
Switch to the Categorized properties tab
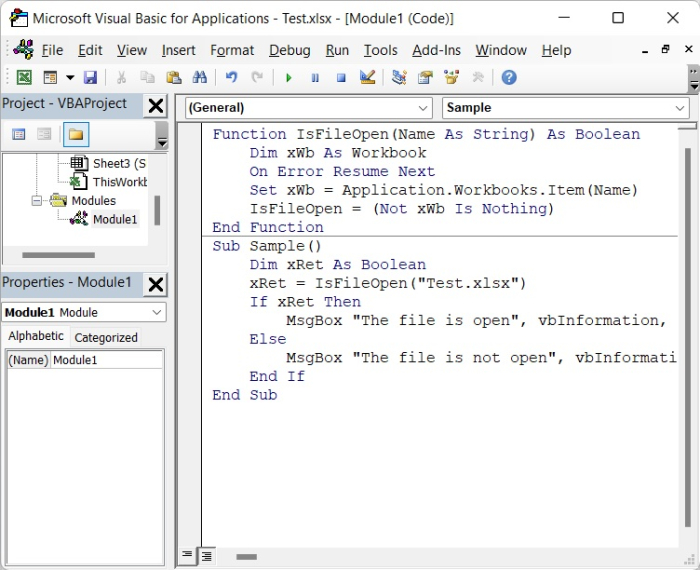pos(106,337)
